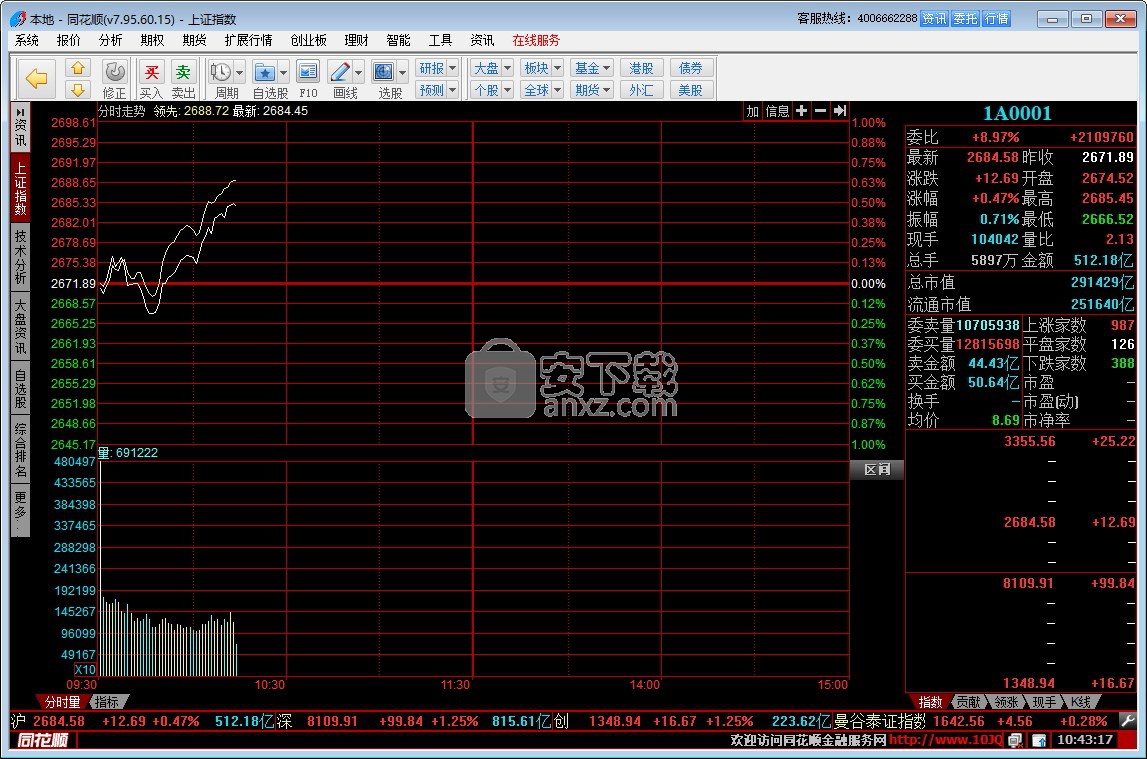Click the down arrow toolbar icon
The height and width of the screenshot is (759, 1147).
(78, 90)
